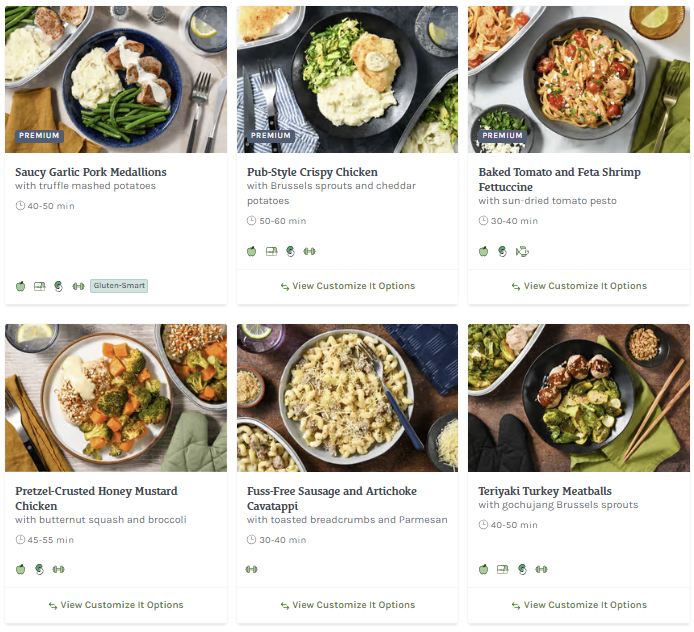View Customize It Options for Pub-Style Crispy Chicken
The height and width of the screenshot is (632, 694).
tap(347, 286)
